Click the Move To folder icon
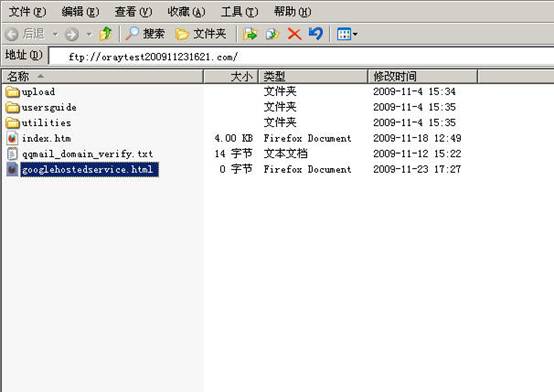Screen dimensions: 554x392 tap(250, 34)
